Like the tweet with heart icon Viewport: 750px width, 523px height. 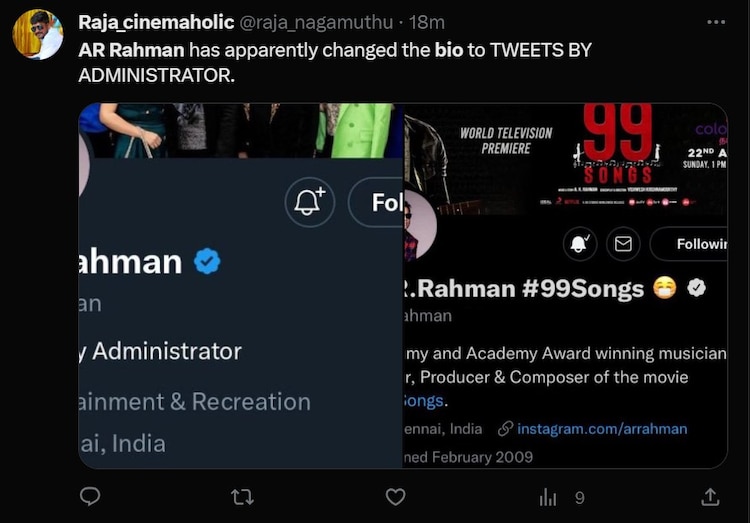point(395,496)
